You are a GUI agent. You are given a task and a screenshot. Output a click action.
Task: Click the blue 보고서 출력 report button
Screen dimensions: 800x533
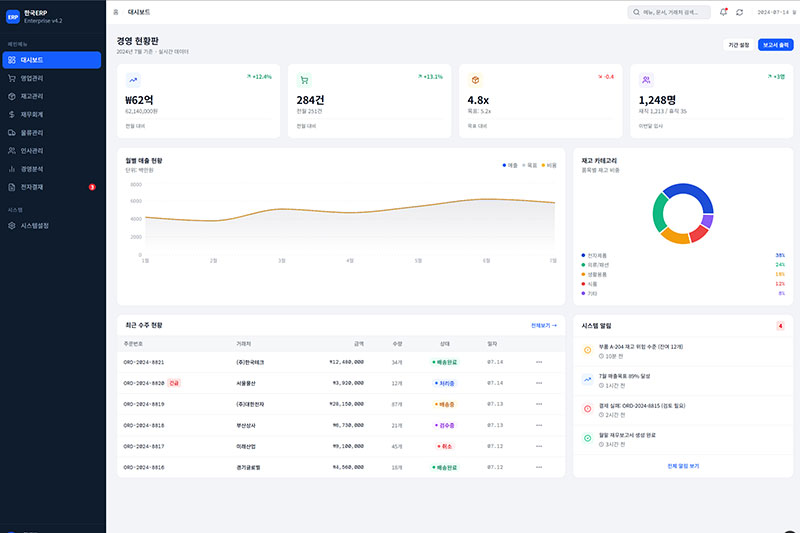click(x=776, y=45)
